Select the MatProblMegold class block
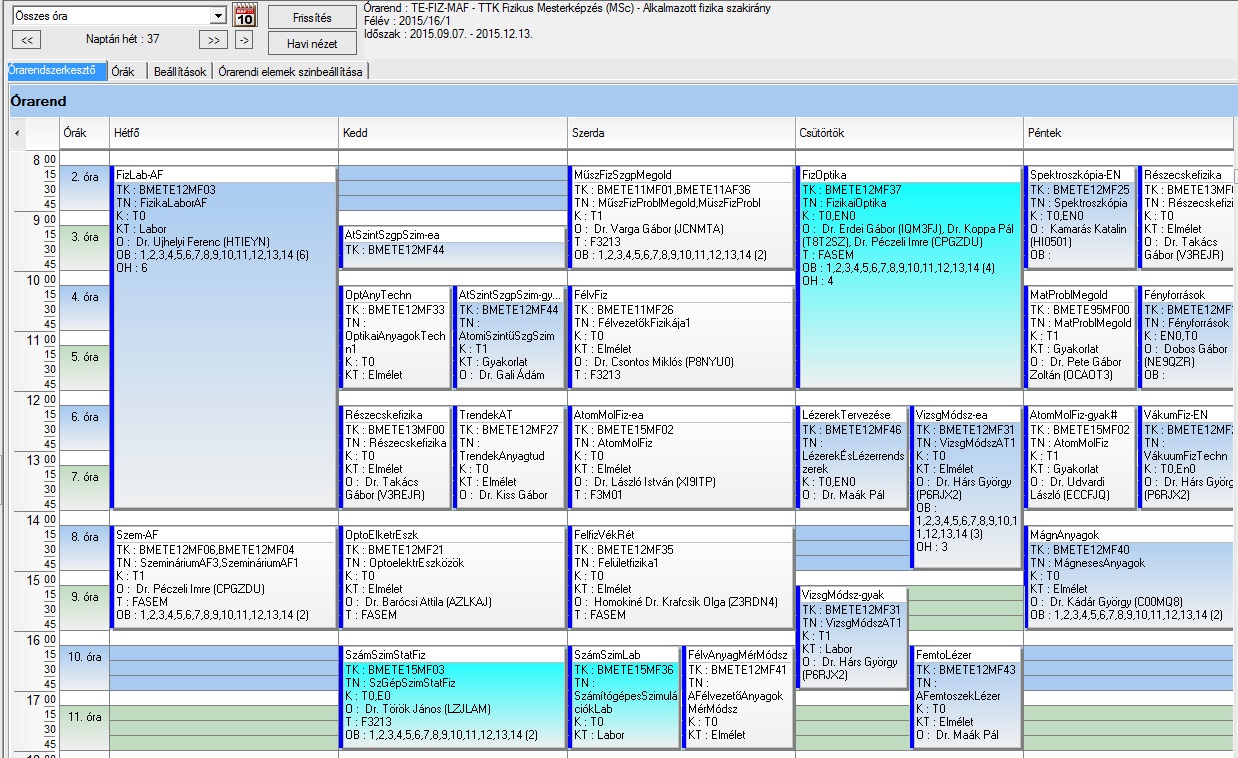Image resolution: width=1238 pixels, height=758 pixels. pos(1080,338)
